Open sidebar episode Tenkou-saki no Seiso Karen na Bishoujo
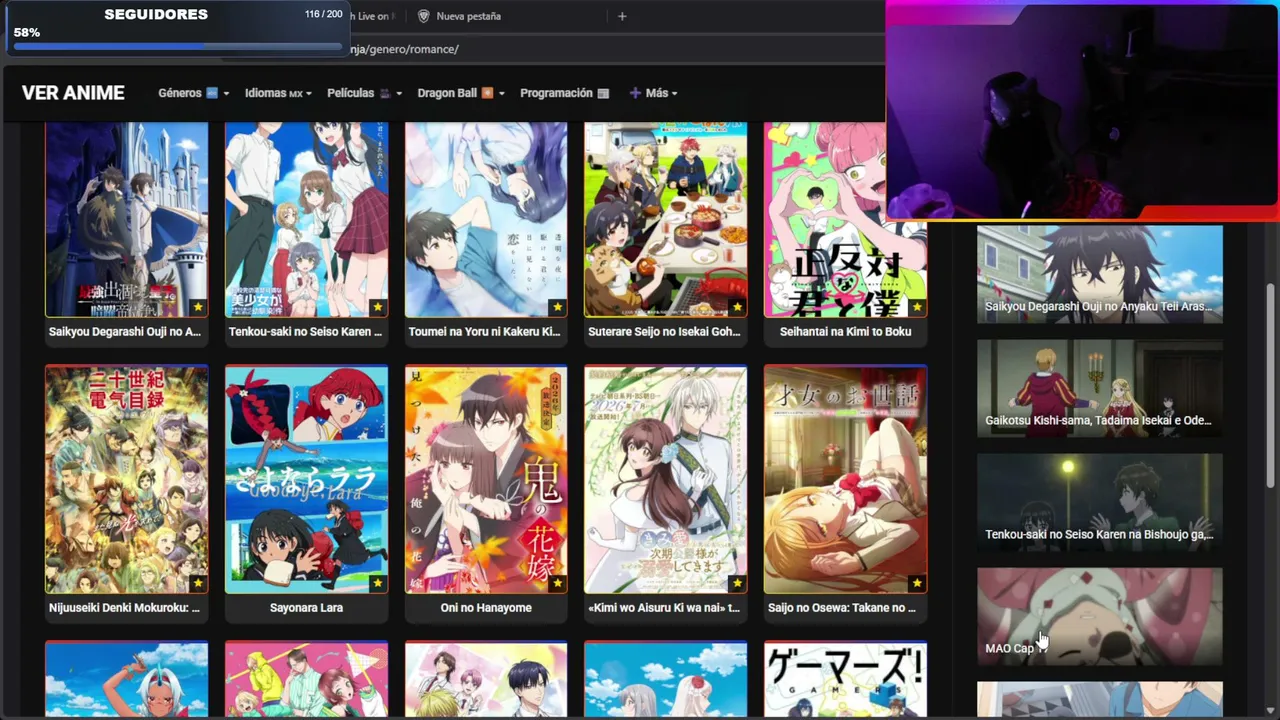The height and width of the screenshot is (720, 1280). (1099, 501)
